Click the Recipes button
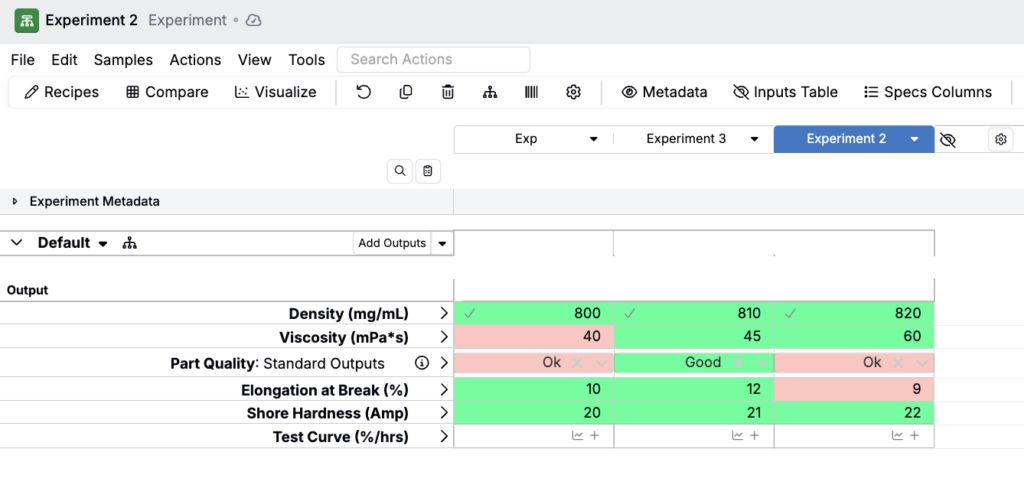Image resolution: width=1024 pixels, height=488 pixels. 61,92
